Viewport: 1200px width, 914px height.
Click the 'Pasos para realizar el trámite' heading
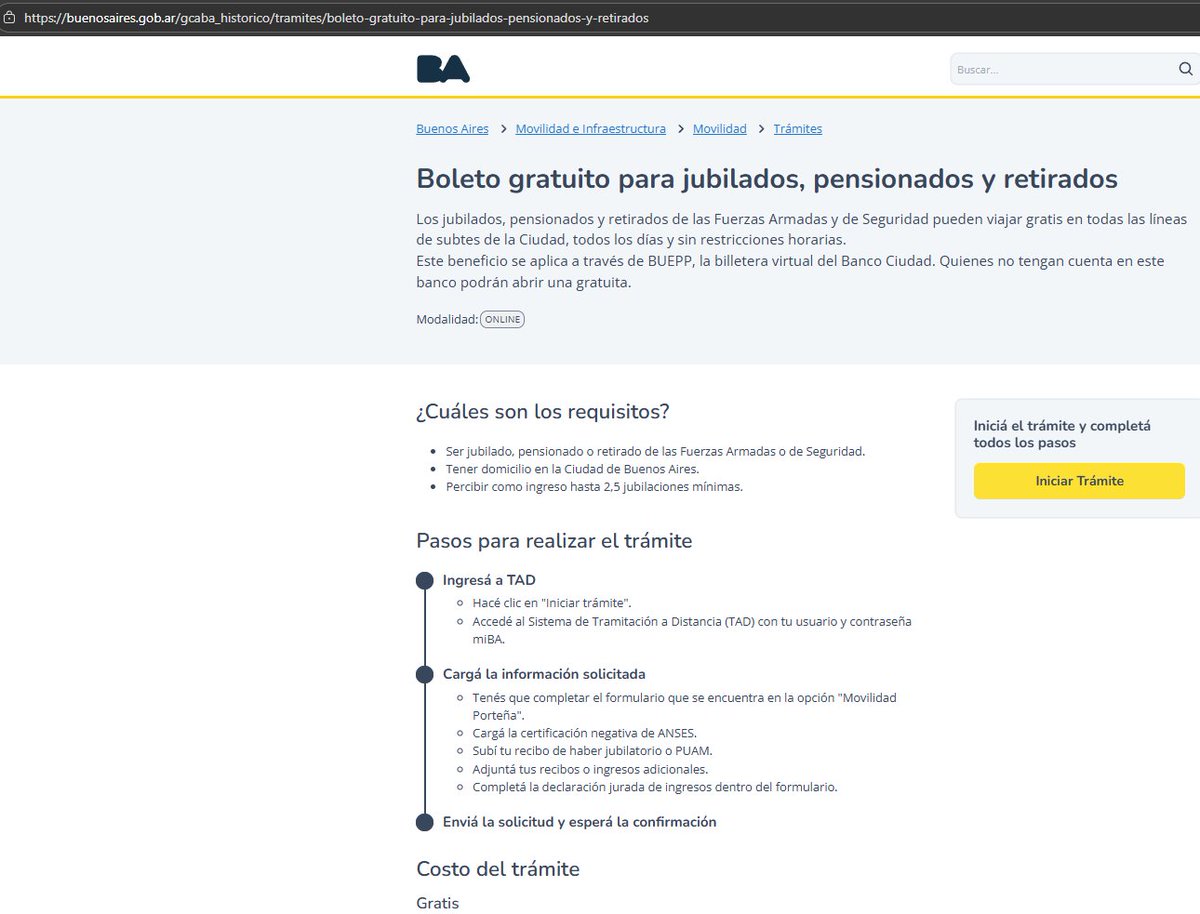[554, 541]
